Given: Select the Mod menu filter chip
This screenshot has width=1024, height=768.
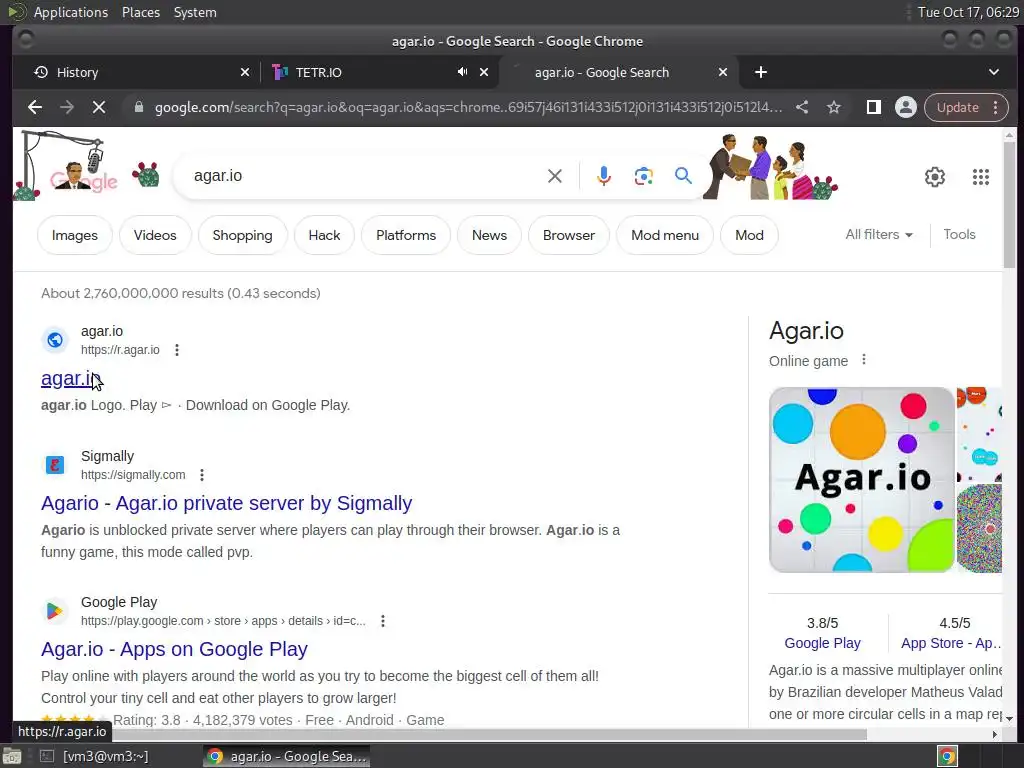Looking at the screenshot, I should coord(665,235).
